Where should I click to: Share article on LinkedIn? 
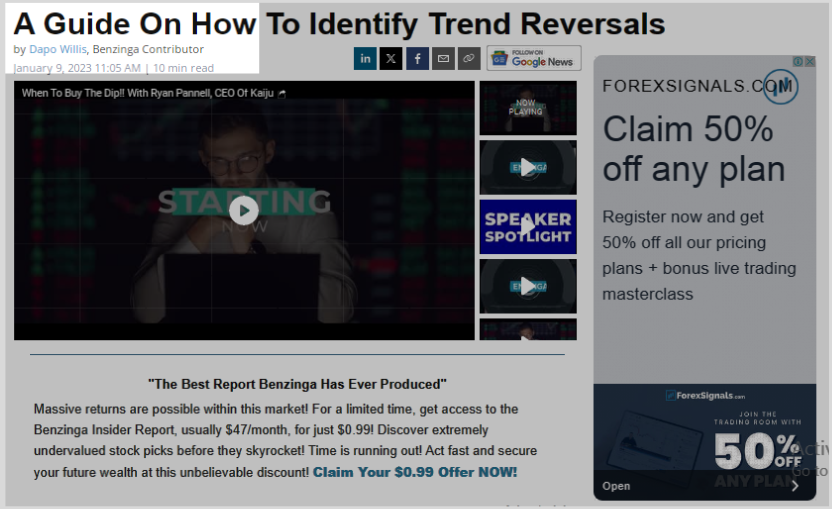click(x=365, y=58)
